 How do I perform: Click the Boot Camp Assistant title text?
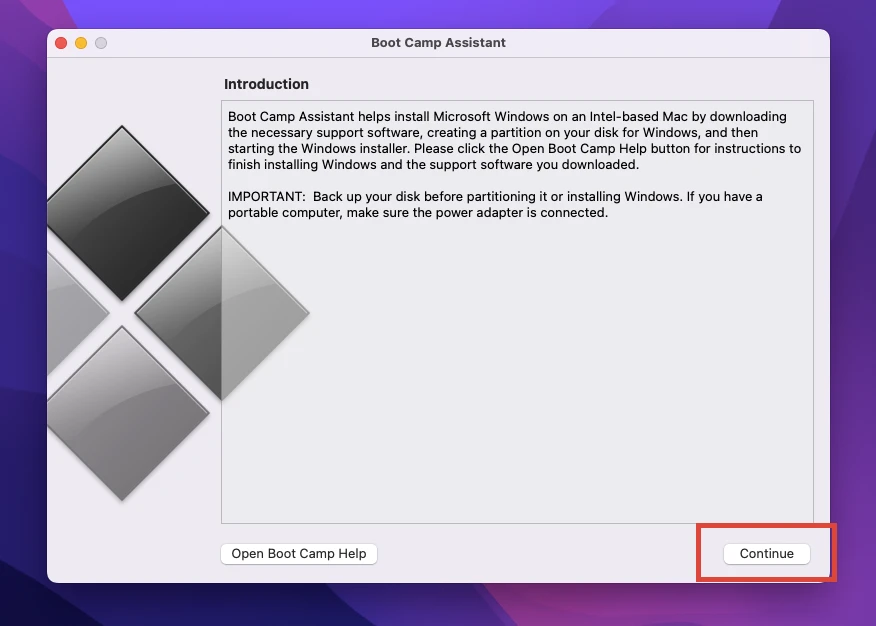[438, 43]
